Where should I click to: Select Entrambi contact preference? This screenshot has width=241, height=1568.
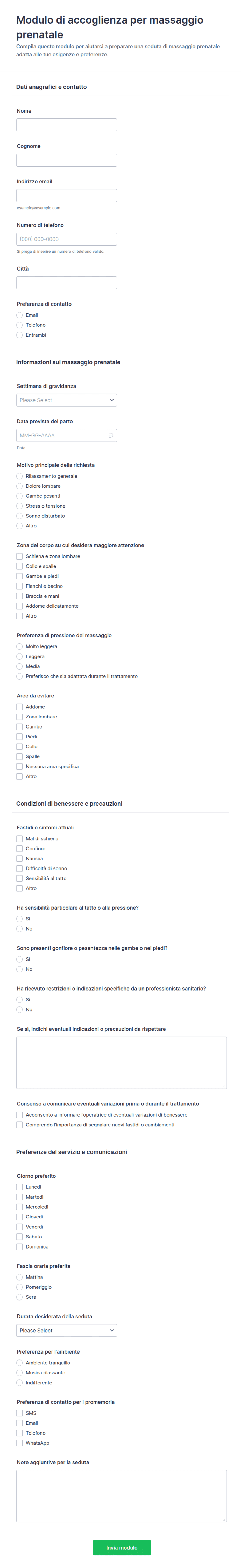19,335
